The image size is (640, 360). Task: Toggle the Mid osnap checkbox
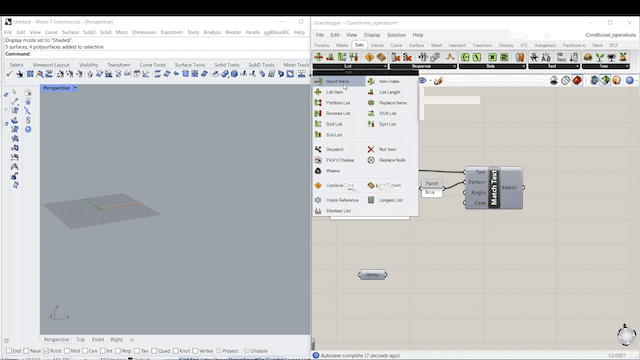pos(67,351)
